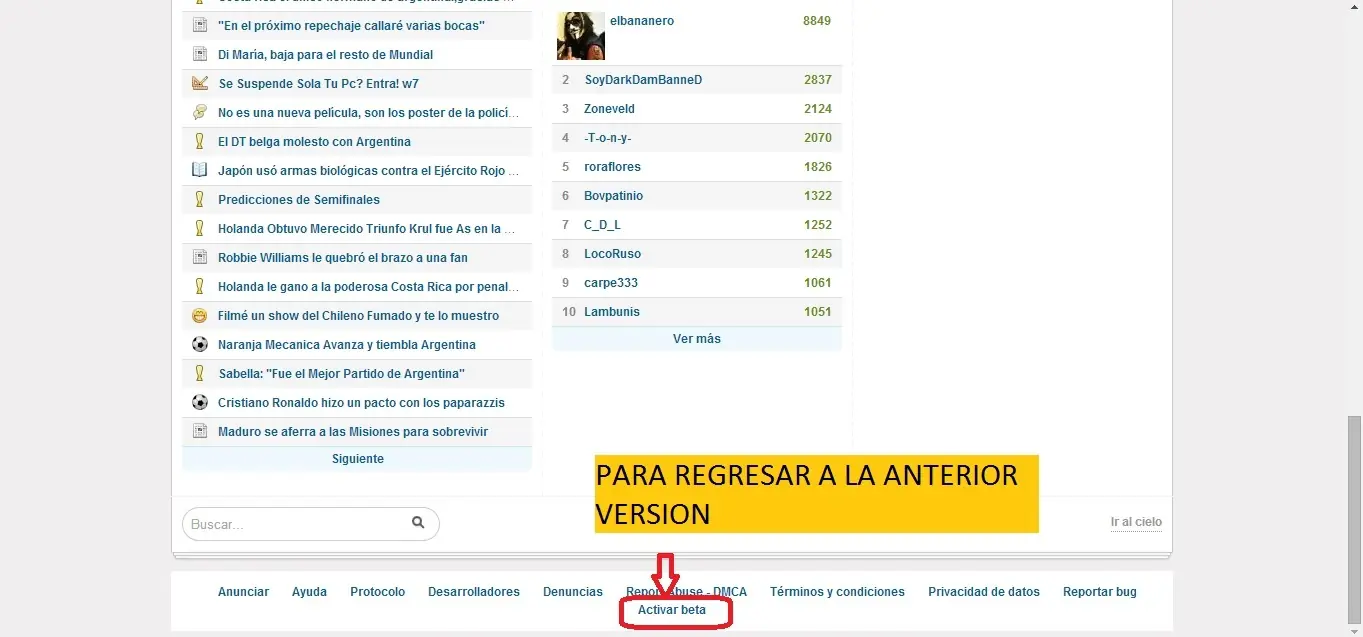Open "Naranja Mecanica Avanza y tiembla Argentina"
The image size is (1363, 637).
click(347, 344)
